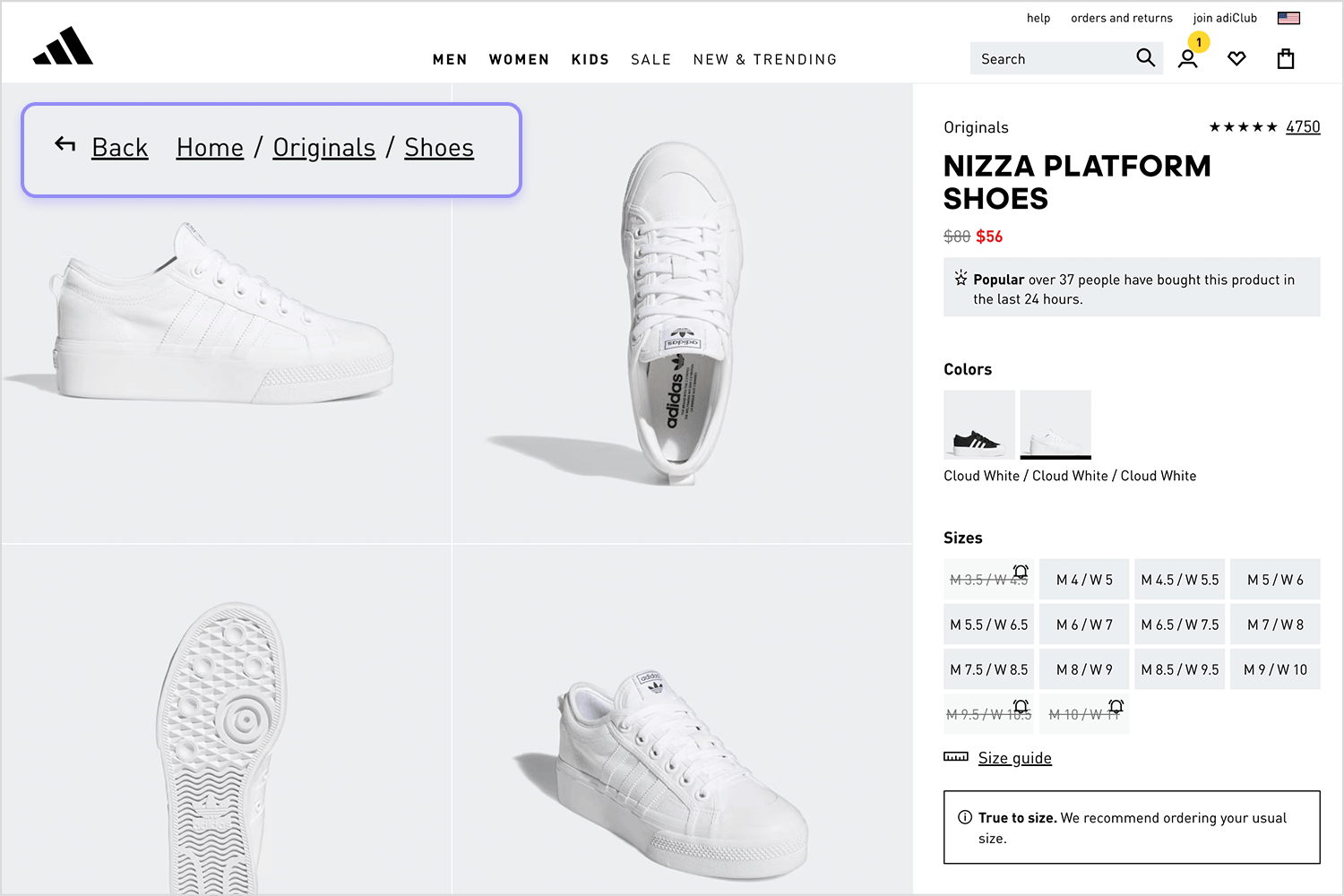
Task: Click the Originals breadcrumb link
Action: point(324,147)
